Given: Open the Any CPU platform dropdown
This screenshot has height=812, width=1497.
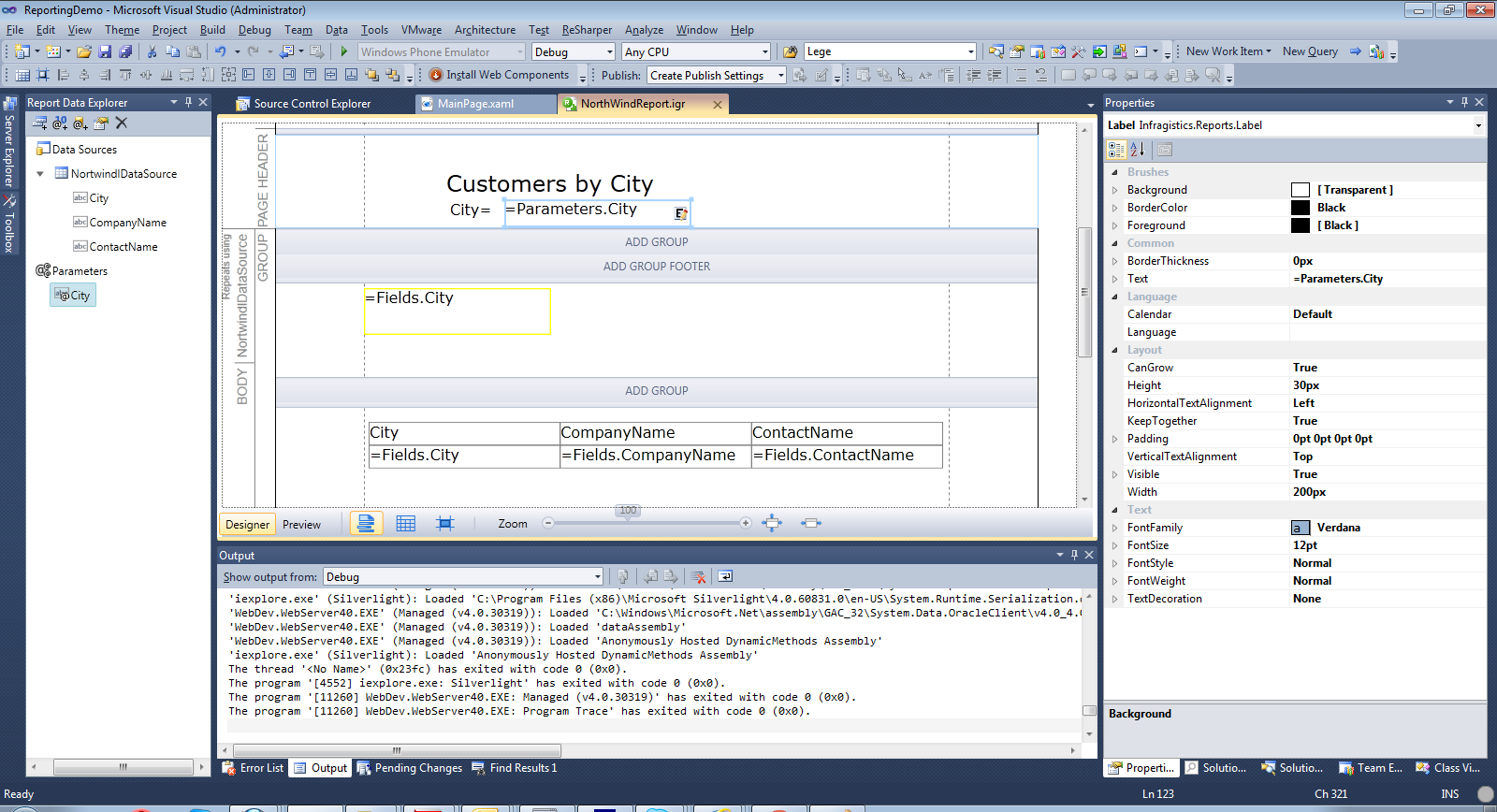Looking at the screenshot, I should [764, 51].
